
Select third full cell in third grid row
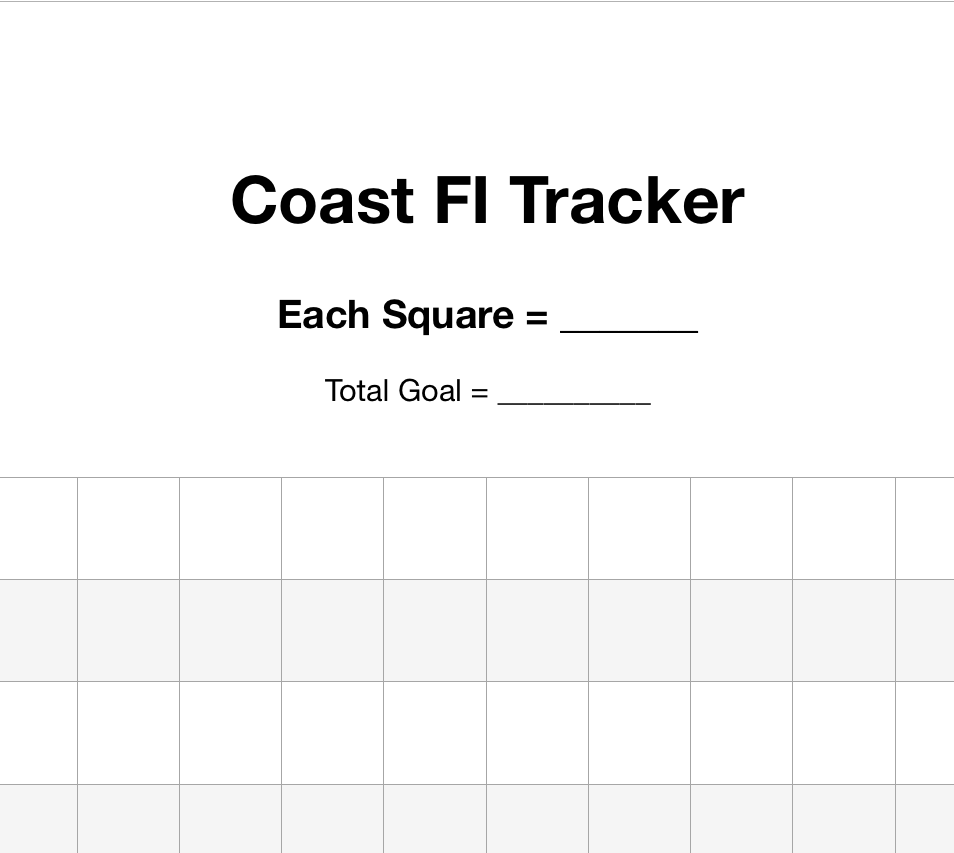pos(332,733)
